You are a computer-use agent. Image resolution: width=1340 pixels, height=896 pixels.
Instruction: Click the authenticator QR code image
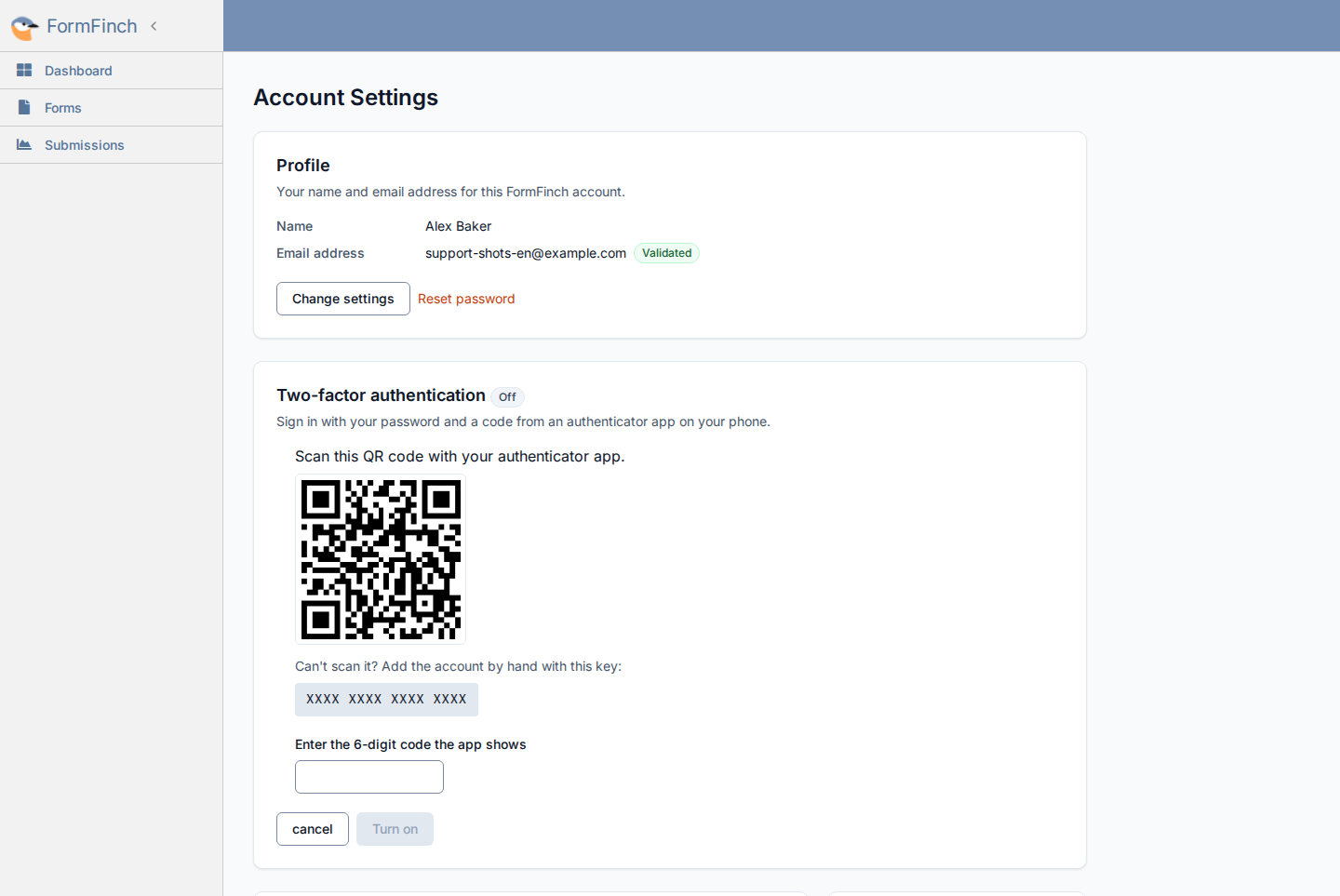381,559
